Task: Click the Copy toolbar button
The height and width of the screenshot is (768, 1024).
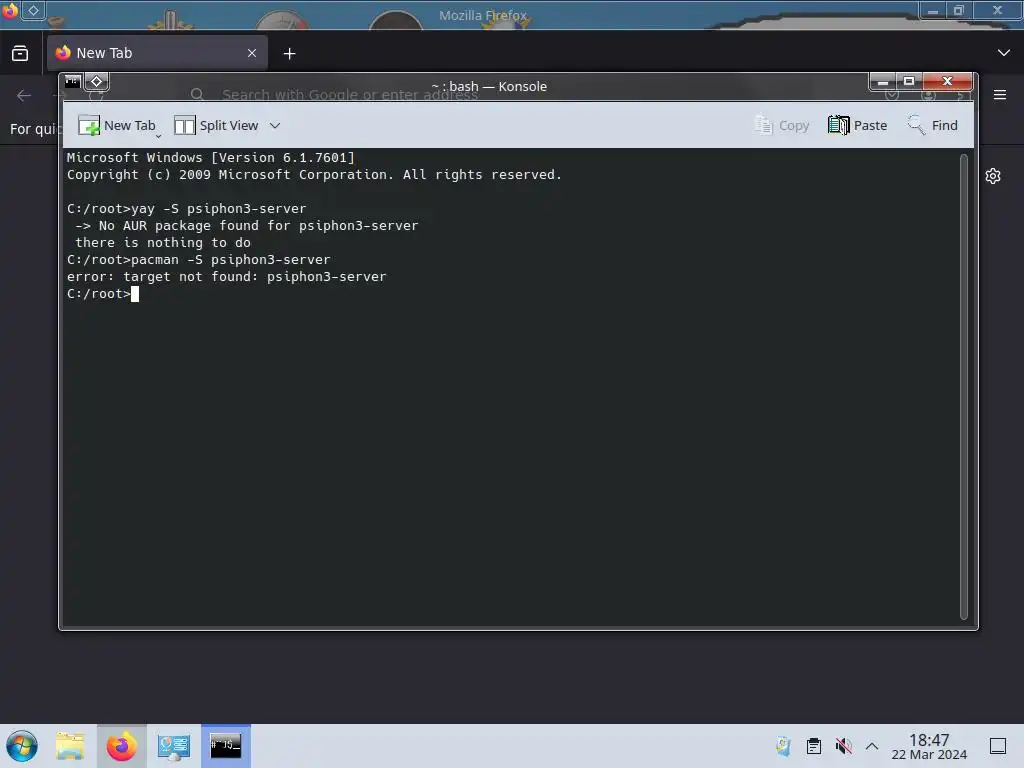Action: tap(782, 125)
